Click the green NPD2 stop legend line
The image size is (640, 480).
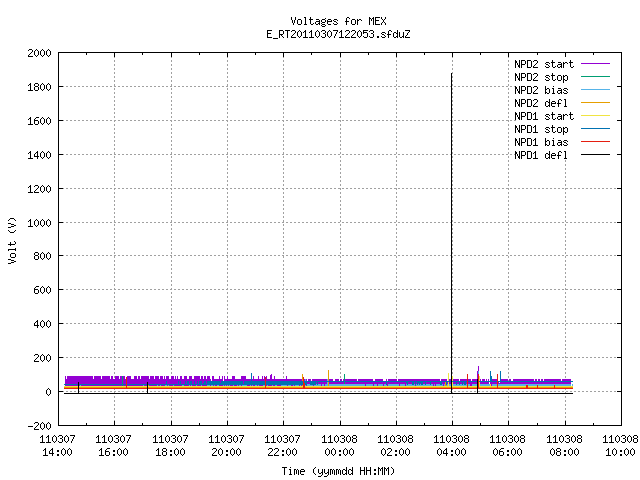(595, 76)
